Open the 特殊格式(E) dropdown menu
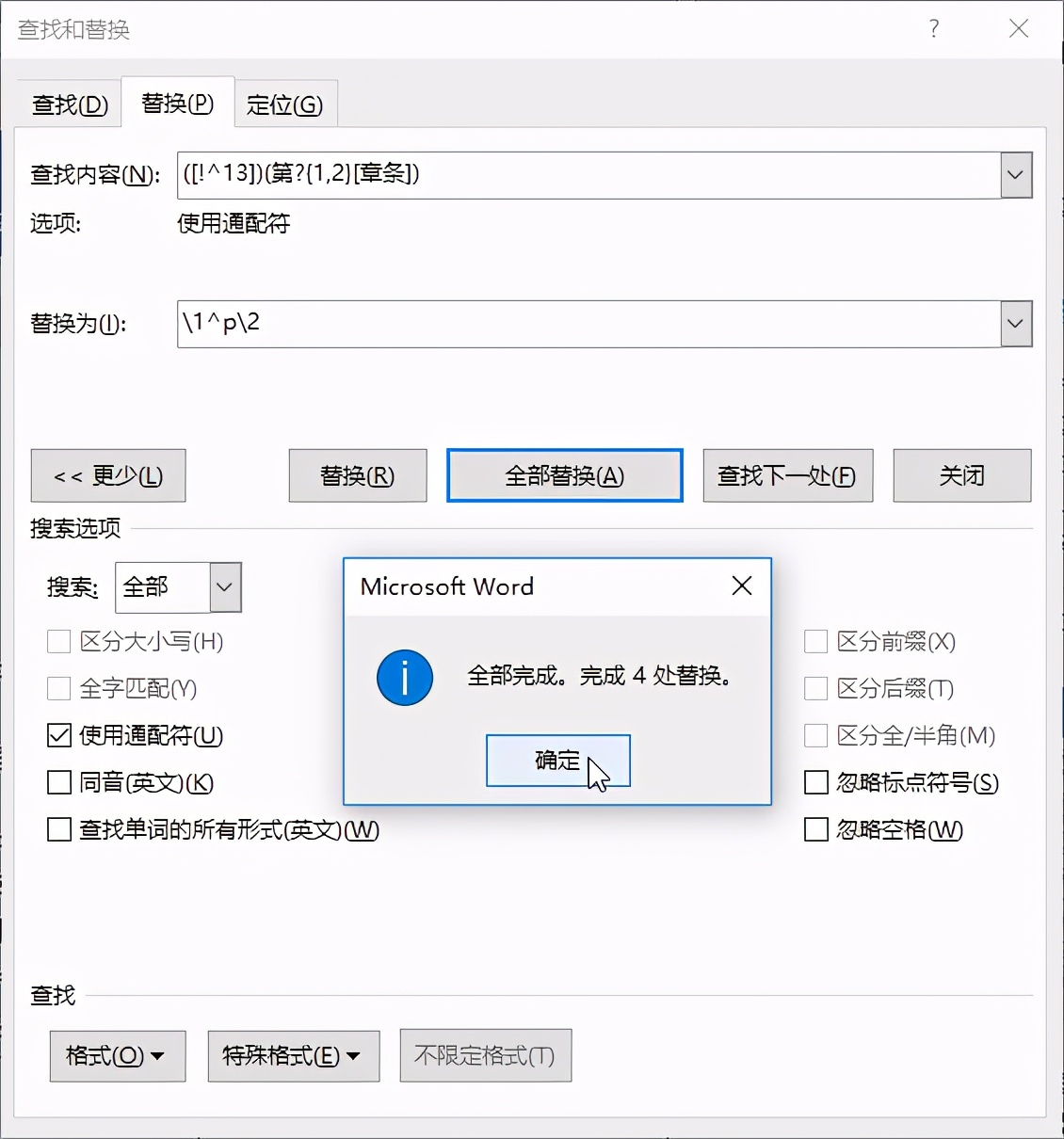The width and height of the screenshot is (1064, 1139). point(293,1056)
